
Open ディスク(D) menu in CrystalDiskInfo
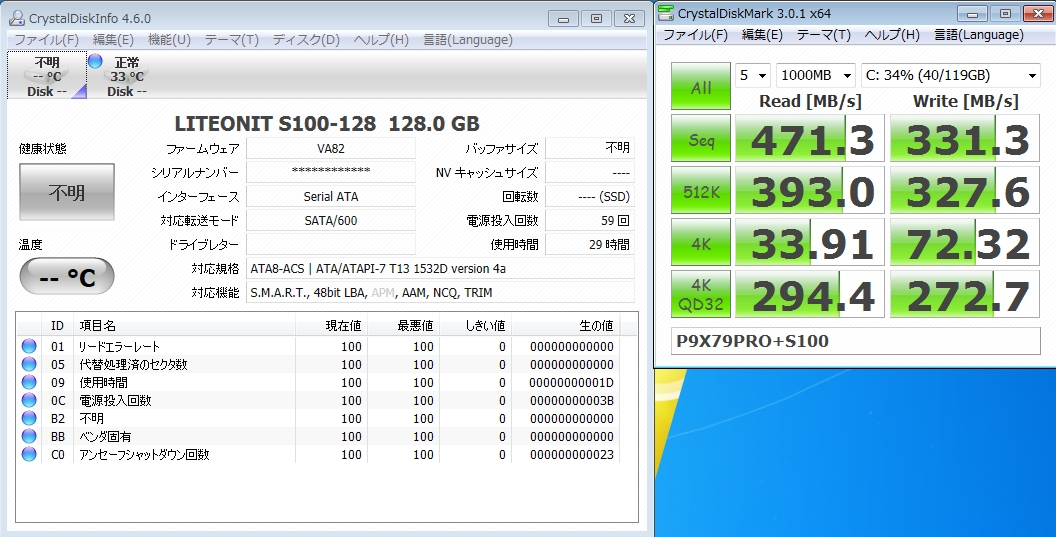pyautogui.click(x=306, y=40)
